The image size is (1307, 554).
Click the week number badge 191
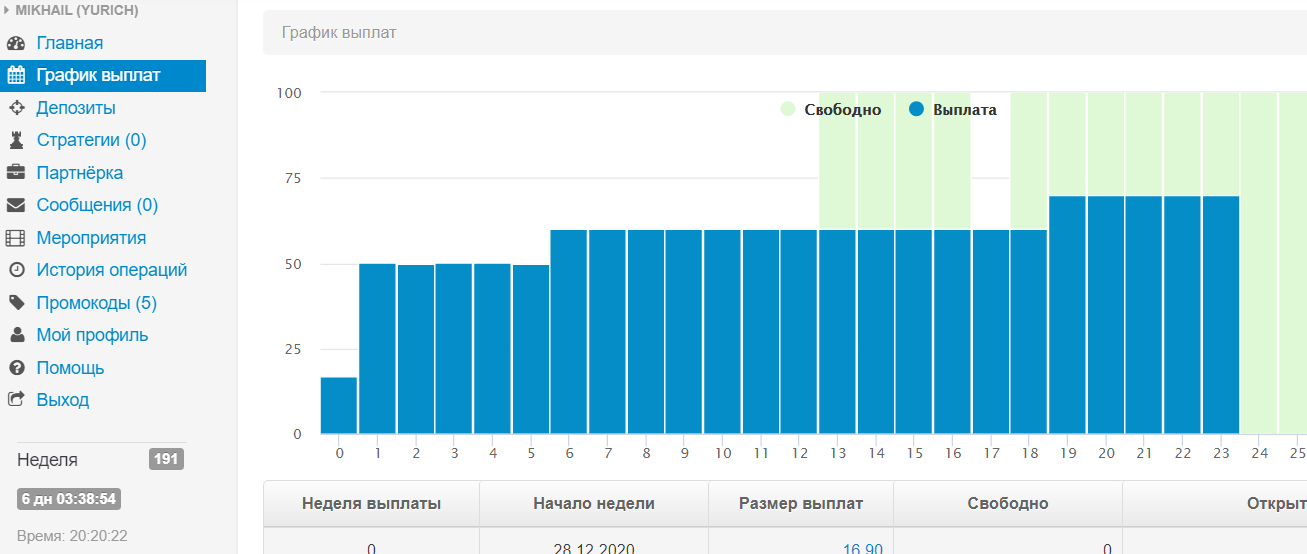pos(166,459)
